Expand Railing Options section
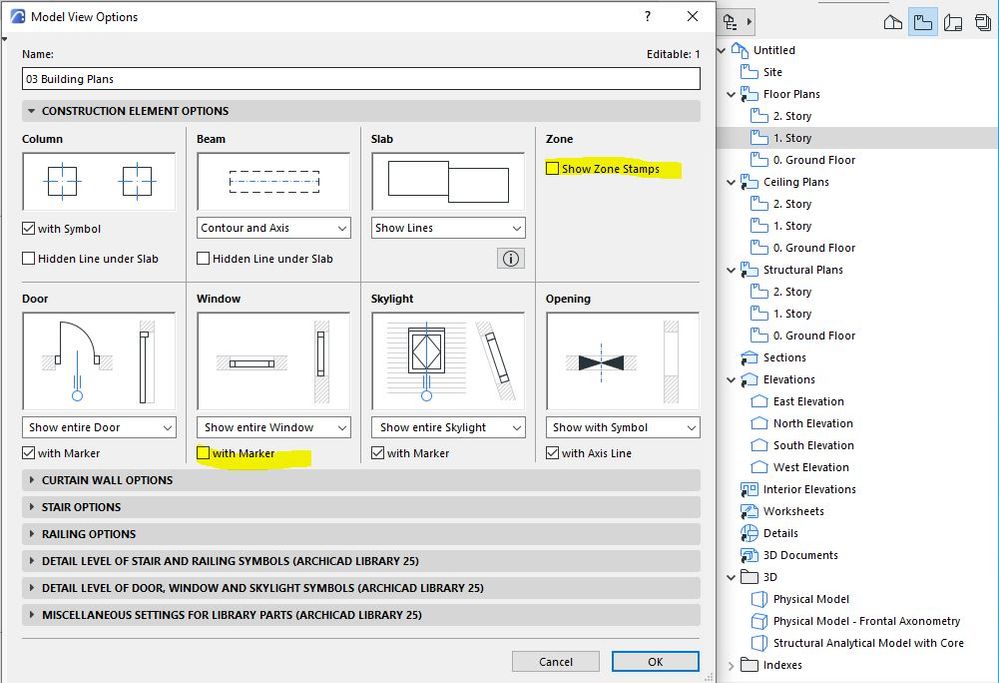This screenshot has height=683, width=999. click(361, 534)
